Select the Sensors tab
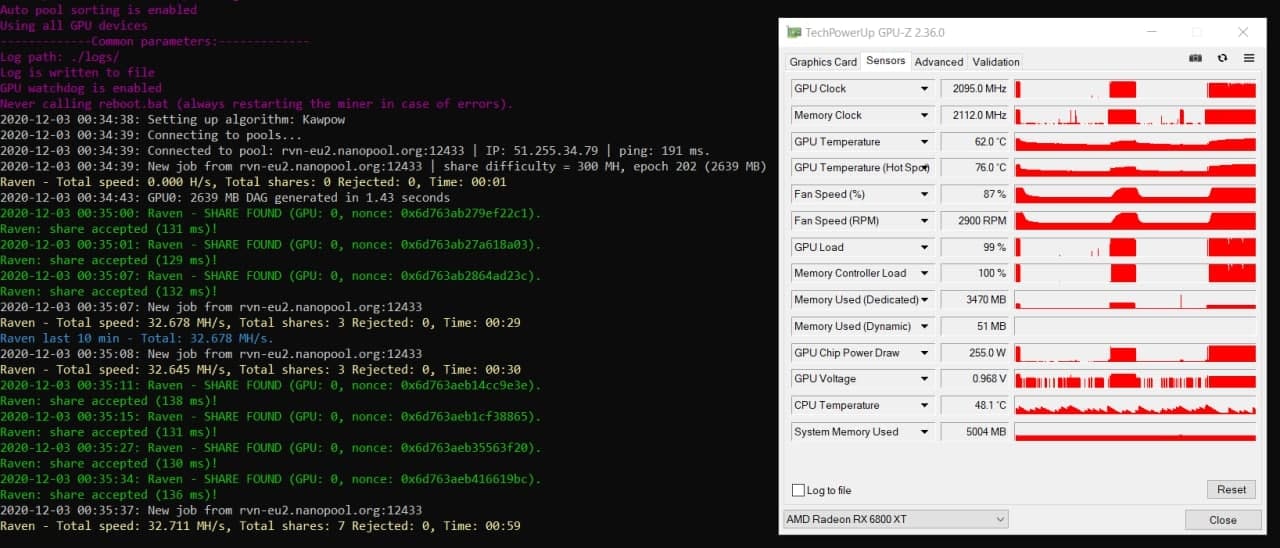This screenshot has height=548, width=1280. [885, 61]
